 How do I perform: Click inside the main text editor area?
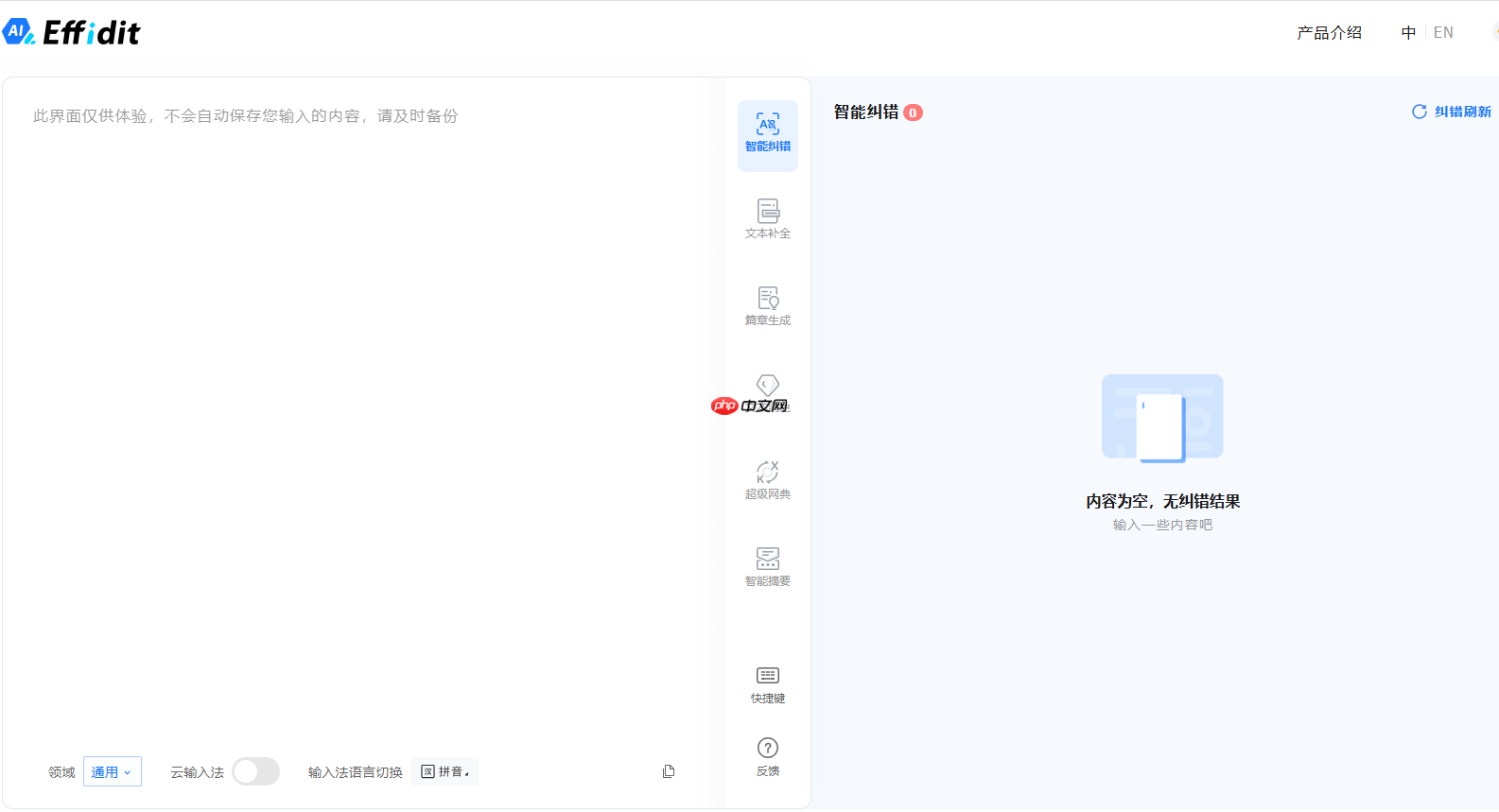[x=364, y=416]
